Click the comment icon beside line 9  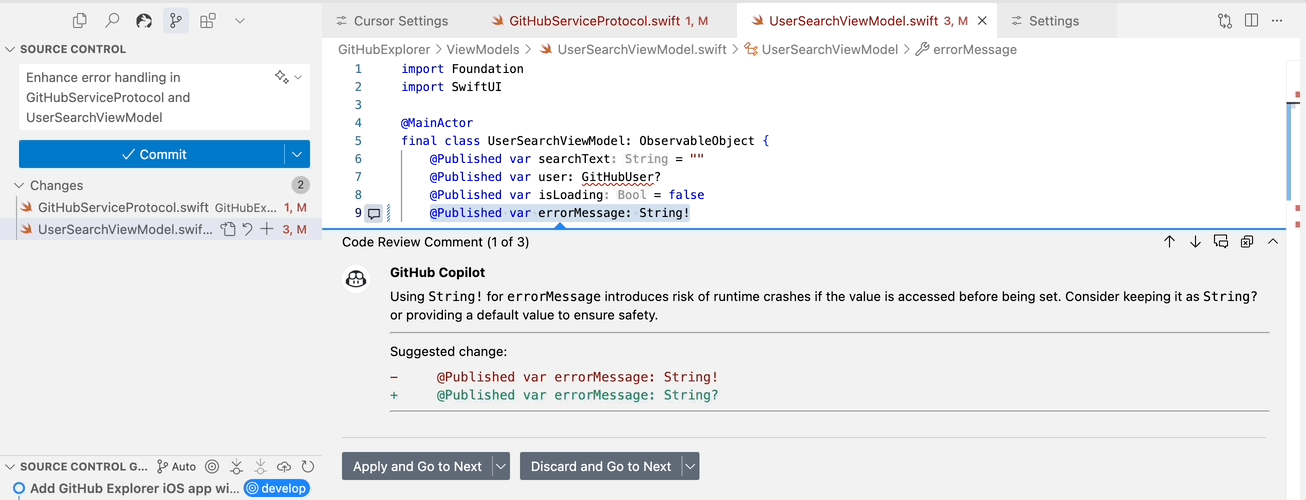click(374, 213)
